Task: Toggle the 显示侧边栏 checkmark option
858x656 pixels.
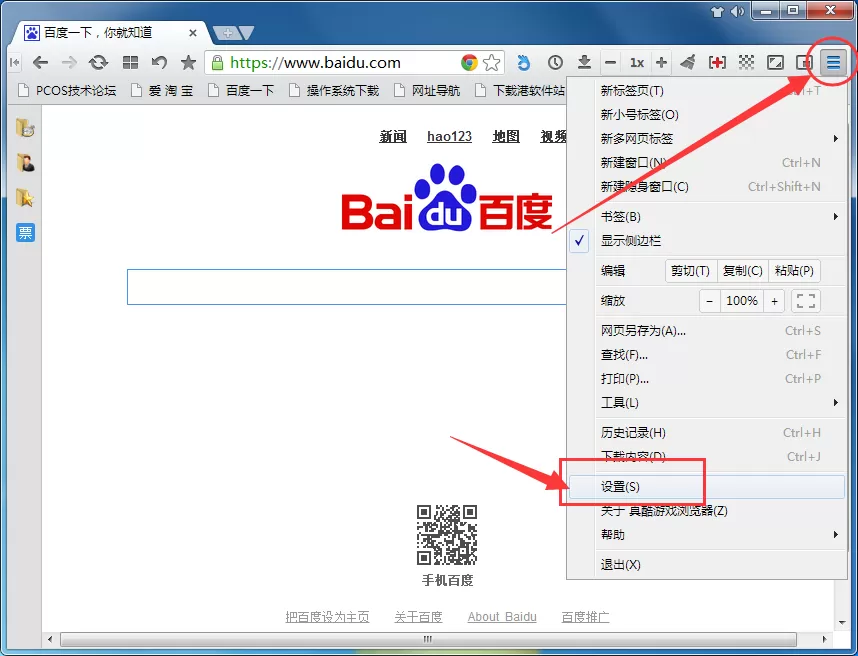Action: (x=707, y=241)
